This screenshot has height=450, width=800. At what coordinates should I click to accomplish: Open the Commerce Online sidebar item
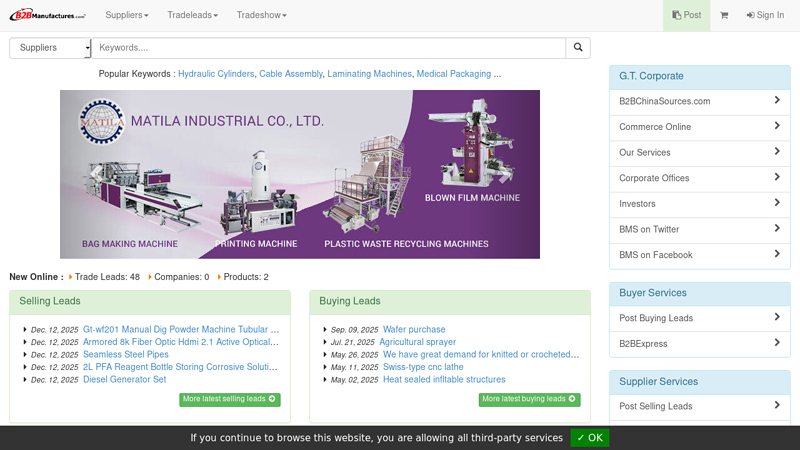click(x=699, y=127)
